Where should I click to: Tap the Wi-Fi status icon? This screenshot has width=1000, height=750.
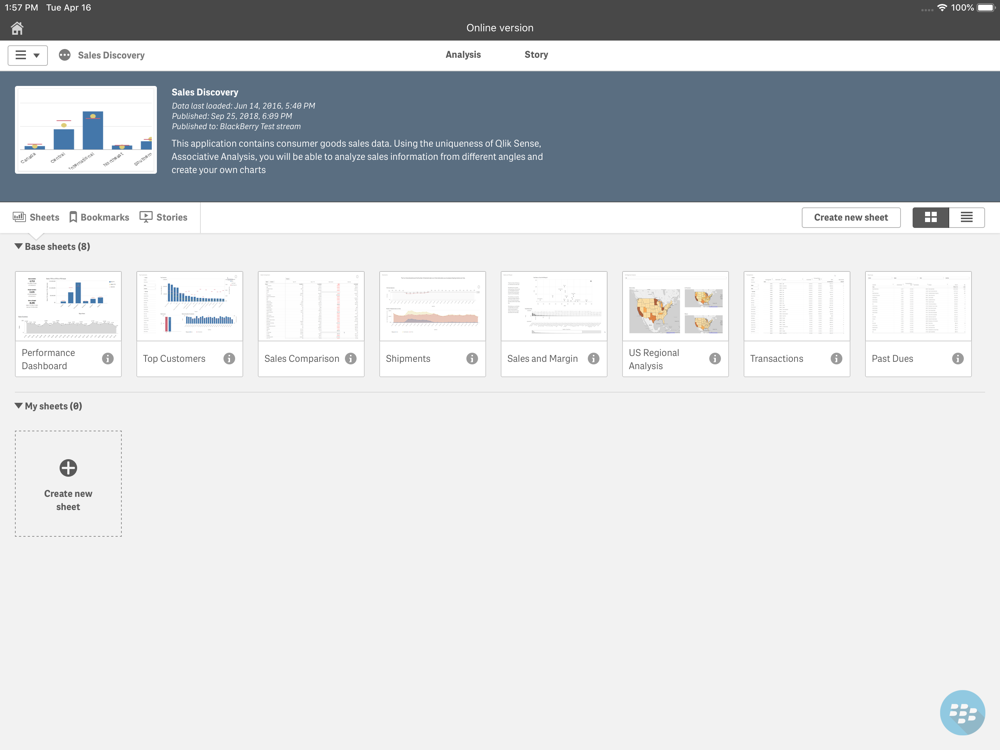click(x=942, y=8)
